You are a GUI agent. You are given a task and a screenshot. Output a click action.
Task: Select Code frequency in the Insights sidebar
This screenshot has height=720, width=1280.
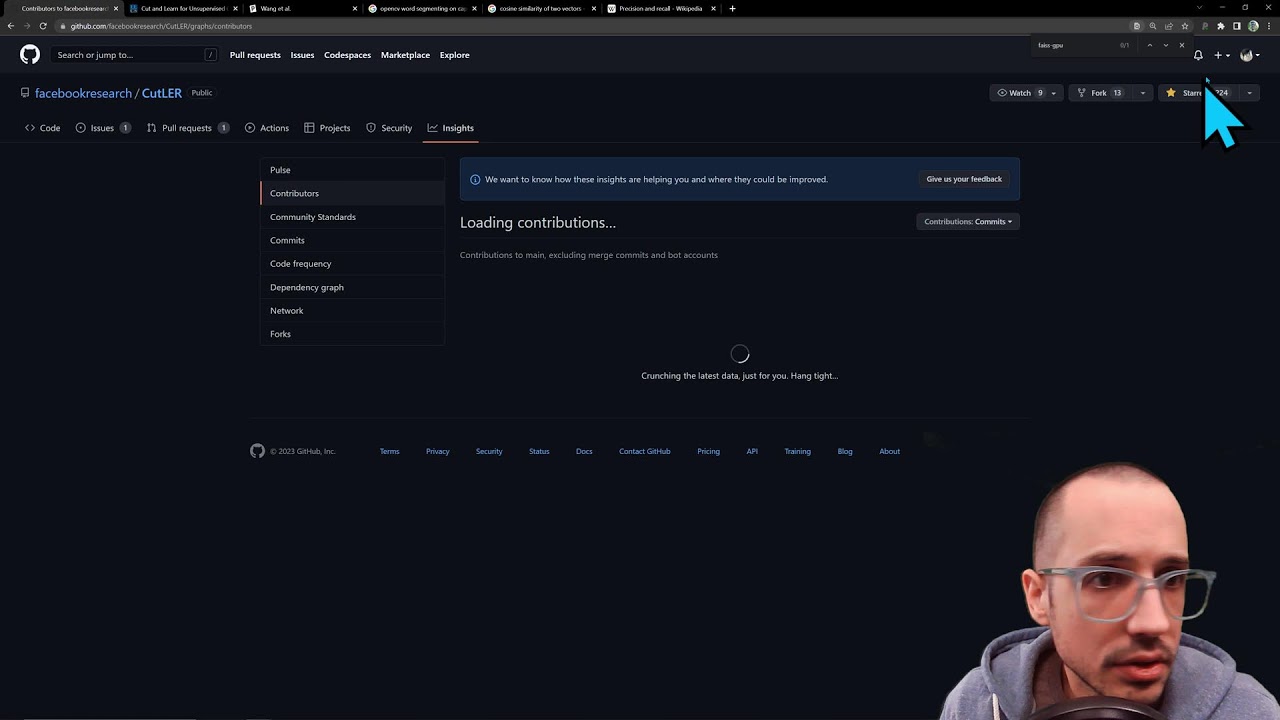(300, 264)
